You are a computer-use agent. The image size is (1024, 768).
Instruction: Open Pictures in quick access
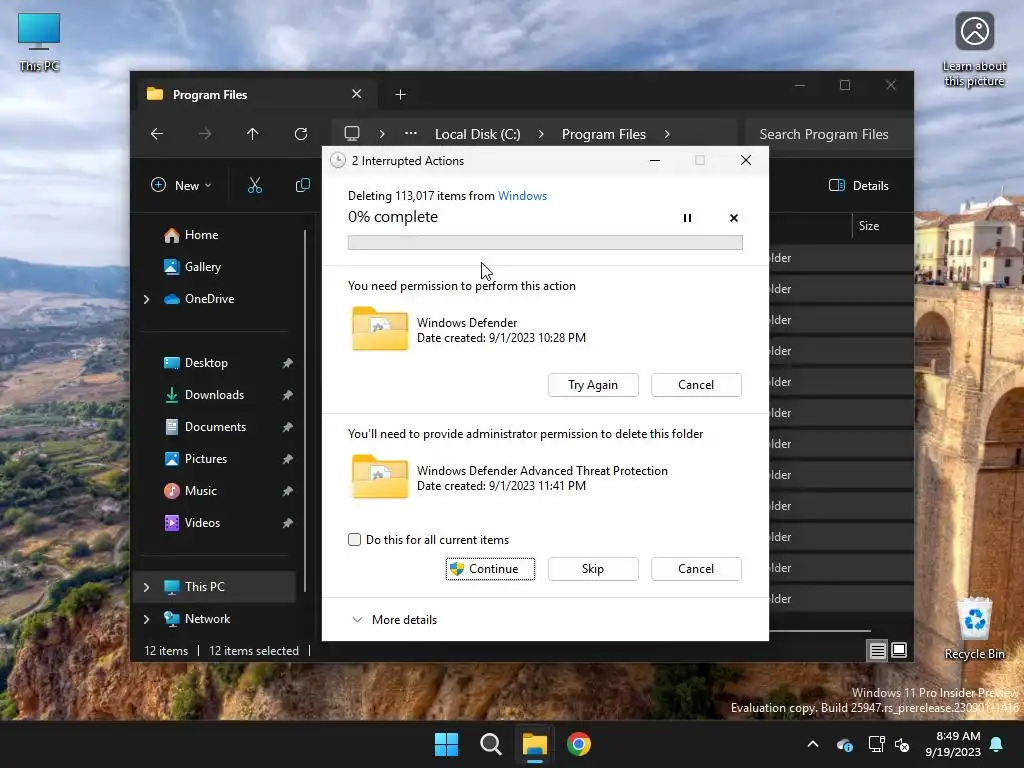196,459
